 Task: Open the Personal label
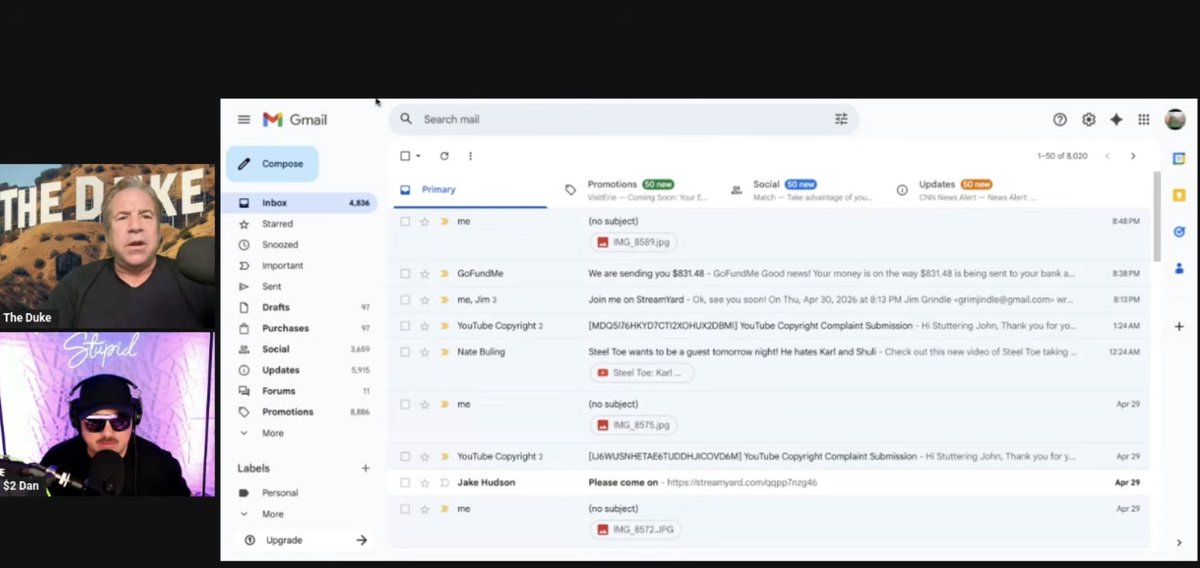280,493
